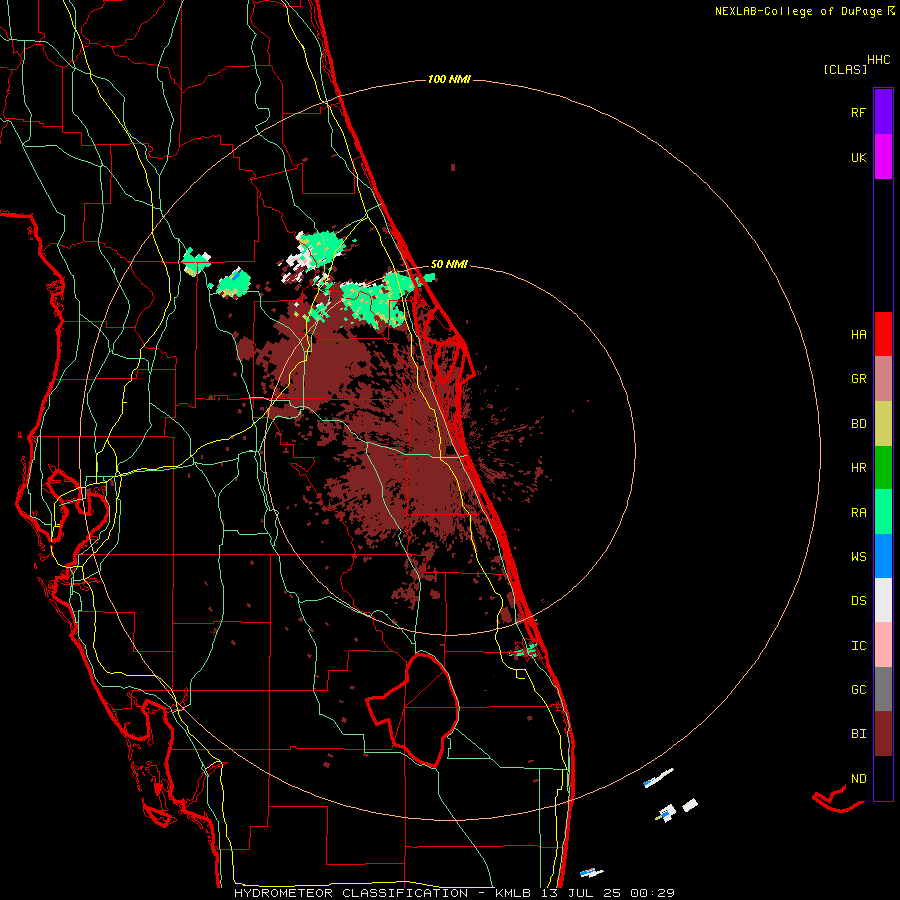Click the HR legend label

point(858,468)
